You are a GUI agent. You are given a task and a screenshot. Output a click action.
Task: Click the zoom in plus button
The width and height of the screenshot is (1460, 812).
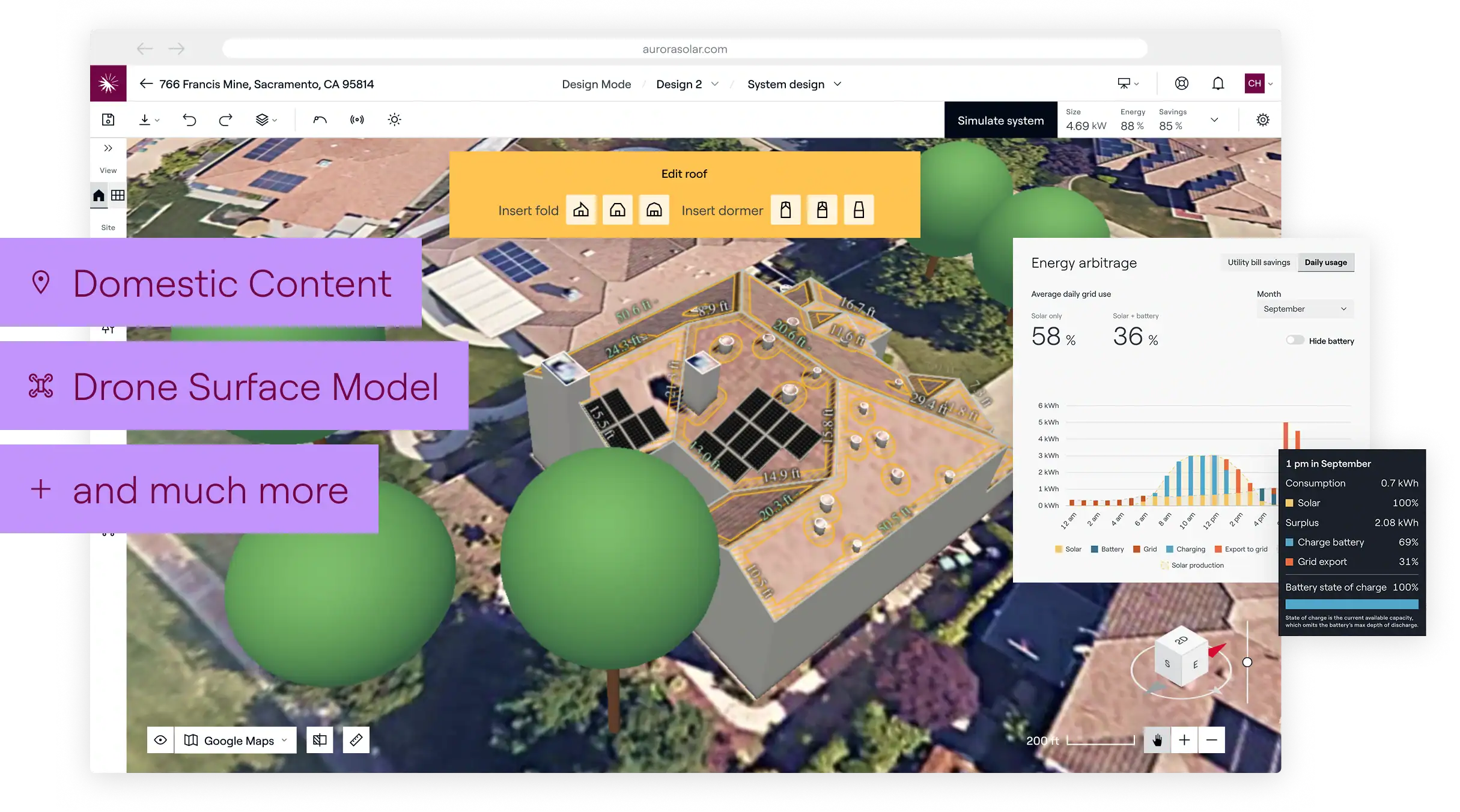tap(1184, 740)
